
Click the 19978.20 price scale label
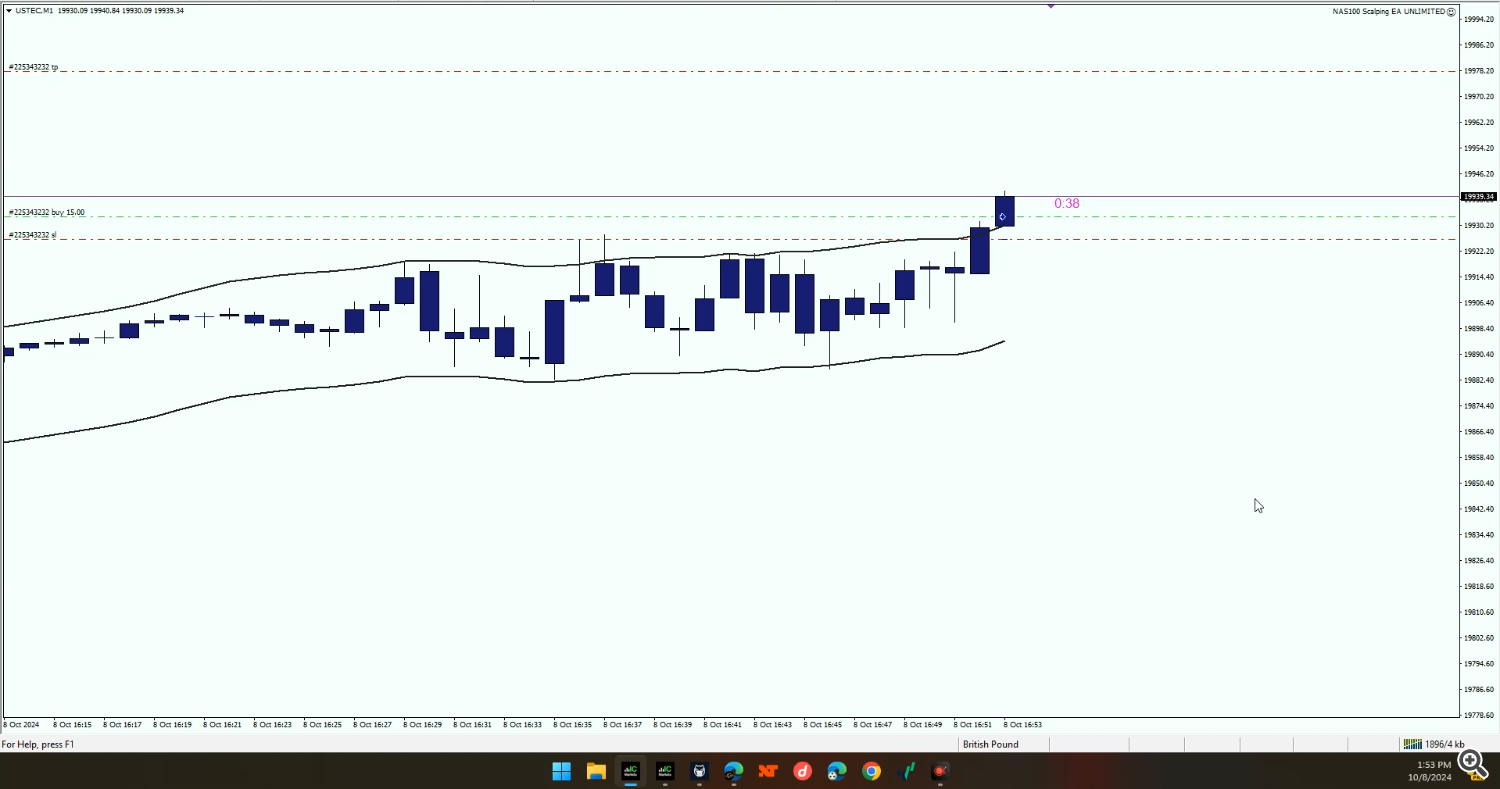click(1480, 71)
